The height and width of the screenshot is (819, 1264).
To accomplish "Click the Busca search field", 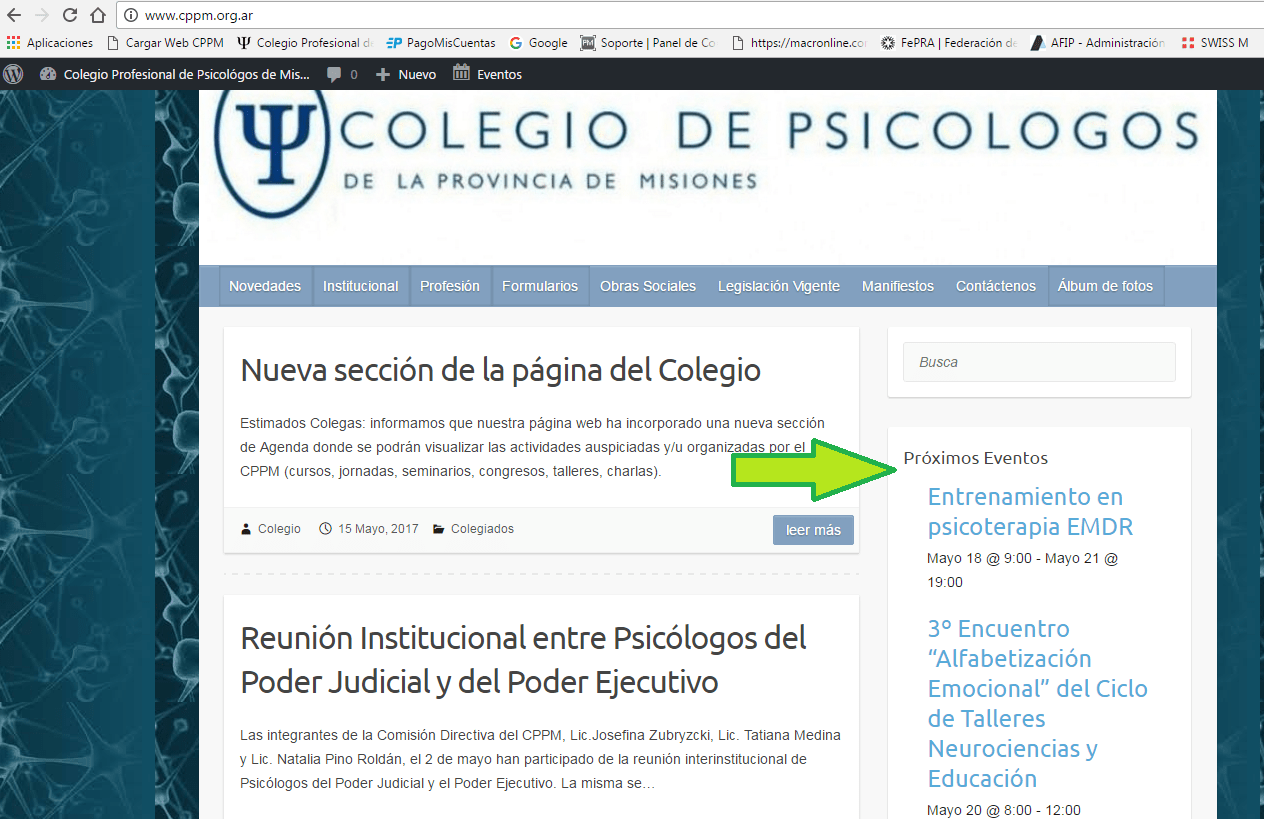I will (x=1039, y=362).
